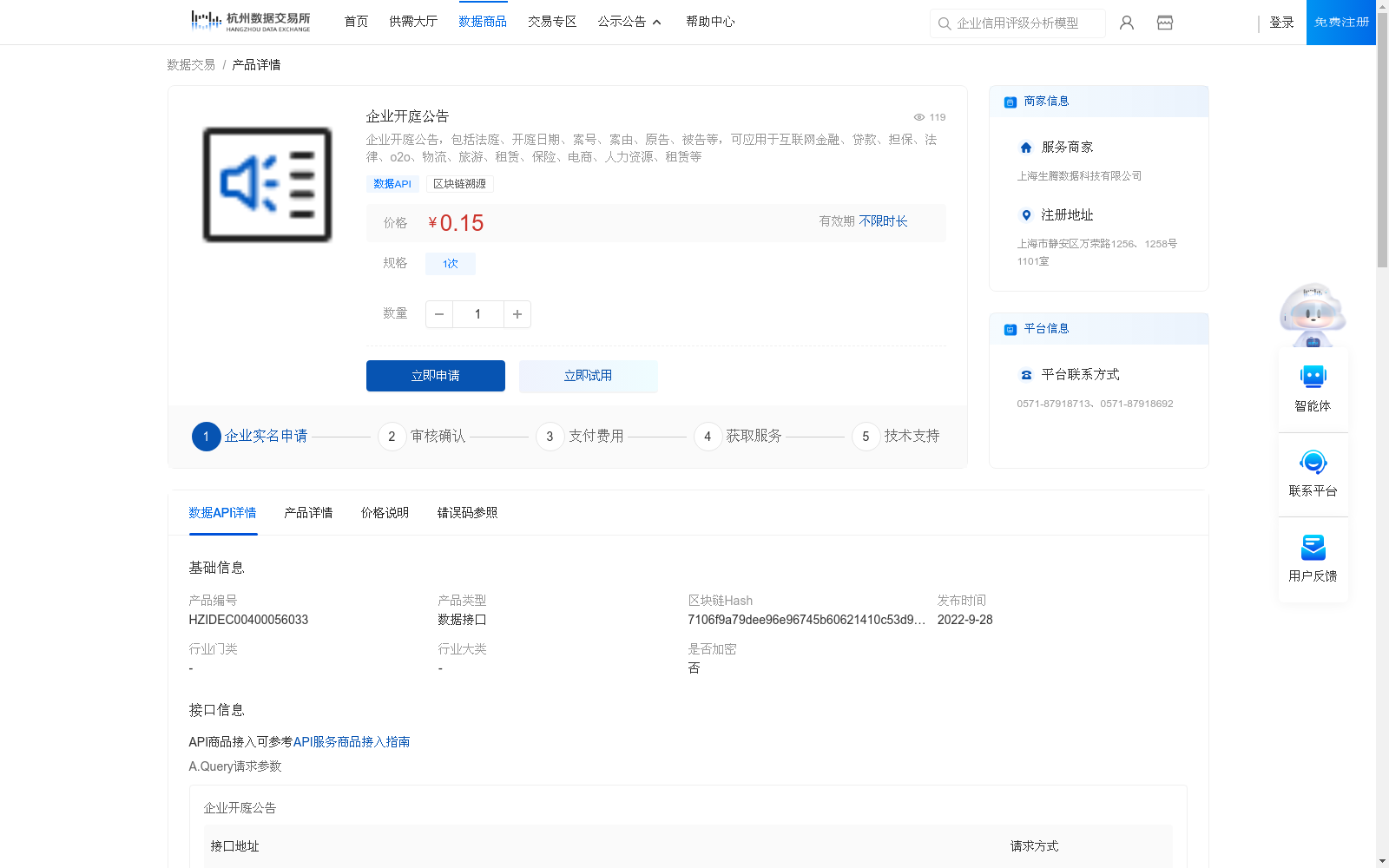Viewport: 1389px width, 868px height.
Task: Click 数据交易 breadcrumb link
Action: (191, 65)
